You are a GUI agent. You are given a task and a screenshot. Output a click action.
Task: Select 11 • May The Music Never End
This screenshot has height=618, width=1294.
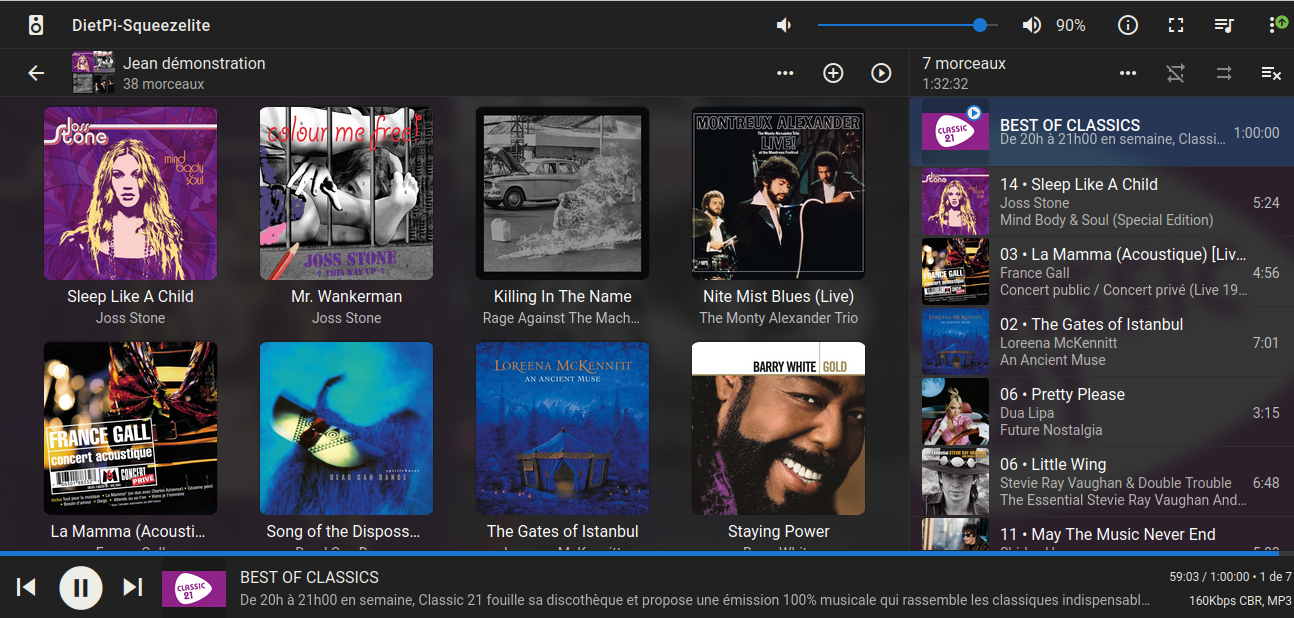pos(1102,534)
